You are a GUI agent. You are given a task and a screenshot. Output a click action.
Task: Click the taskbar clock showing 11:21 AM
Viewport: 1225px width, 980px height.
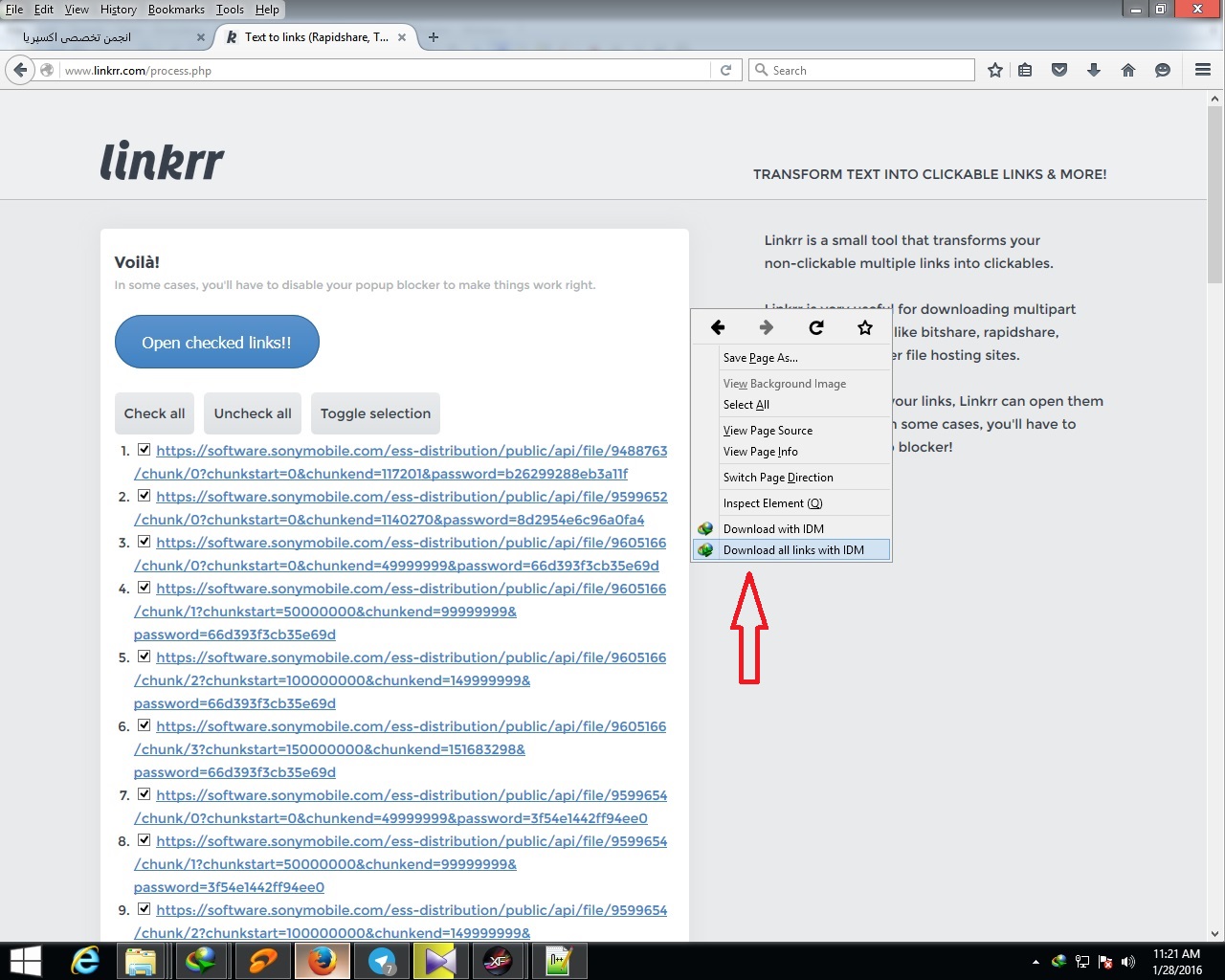tap(1176, 962)
